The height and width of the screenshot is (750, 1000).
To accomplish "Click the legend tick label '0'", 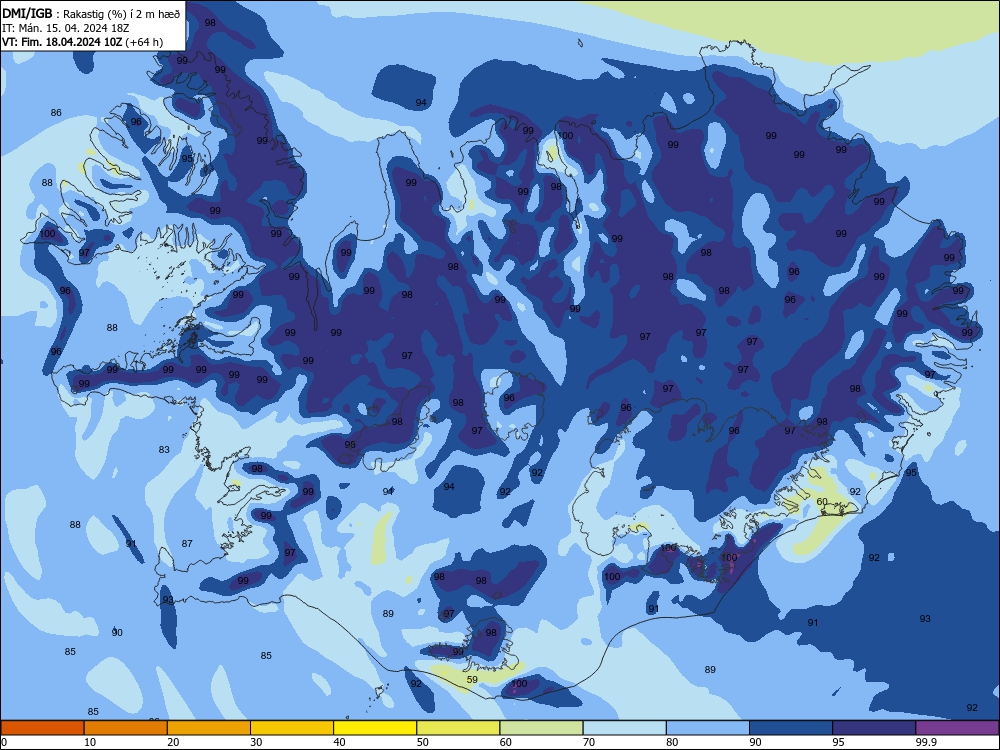I will pos(3,742).
